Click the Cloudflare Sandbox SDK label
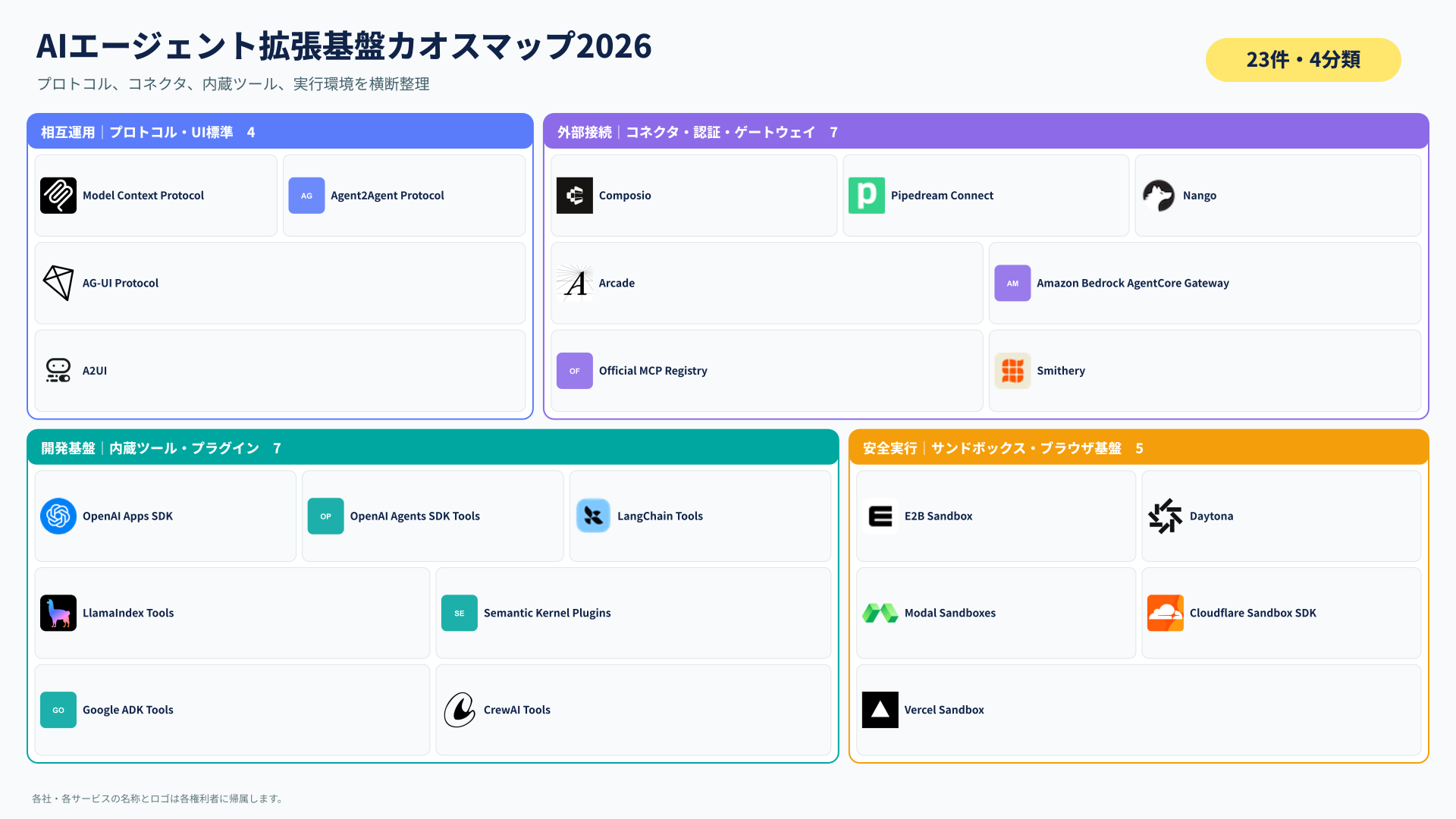Screen dimensions: 1456x819 click(1253, 613)
